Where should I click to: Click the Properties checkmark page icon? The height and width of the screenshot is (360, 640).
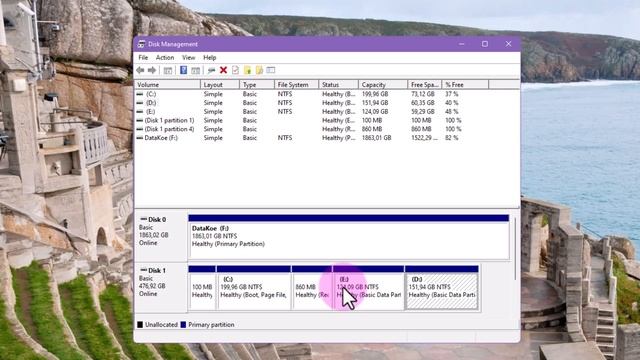tap(235, 70)
